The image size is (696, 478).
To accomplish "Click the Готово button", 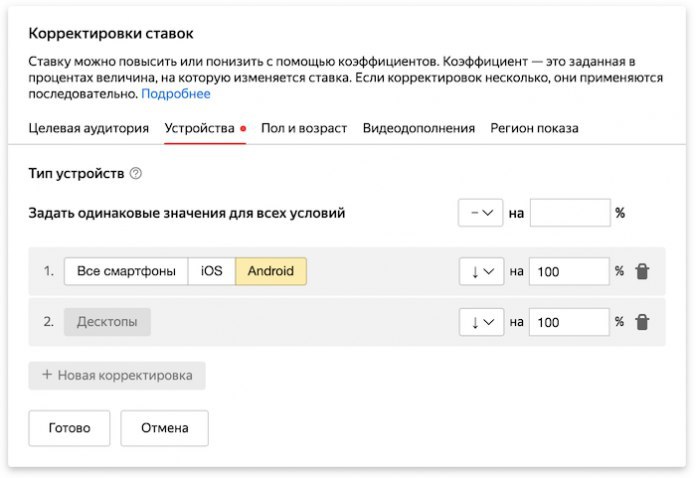I will [69, 428].
